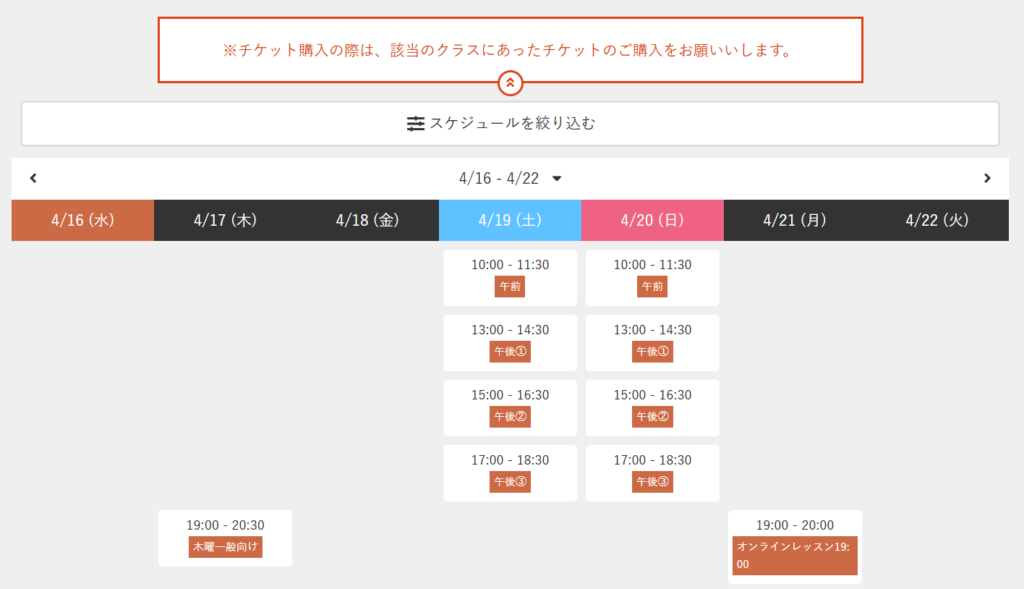Open the スケジュールを絞り込む filter button
The width and height of the screenshot is (1024, 589).
(x=510, y=124)
